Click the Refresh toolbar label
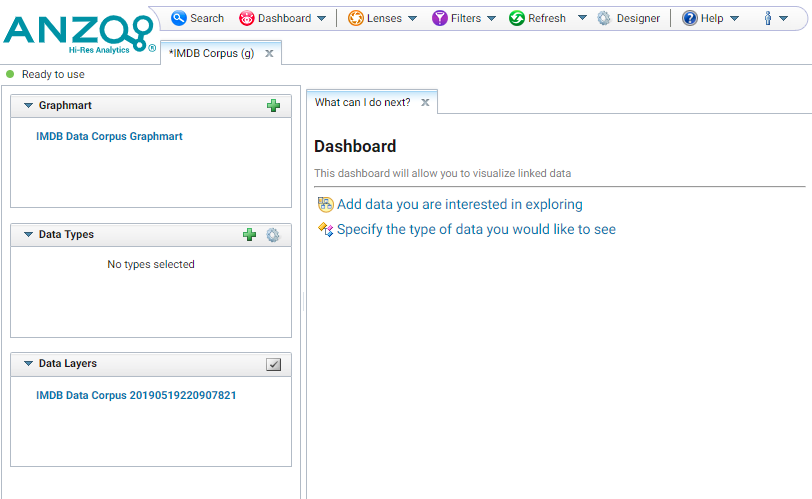Image resolution: width=812 pixels, height=499 pixels. coord(547,18)
